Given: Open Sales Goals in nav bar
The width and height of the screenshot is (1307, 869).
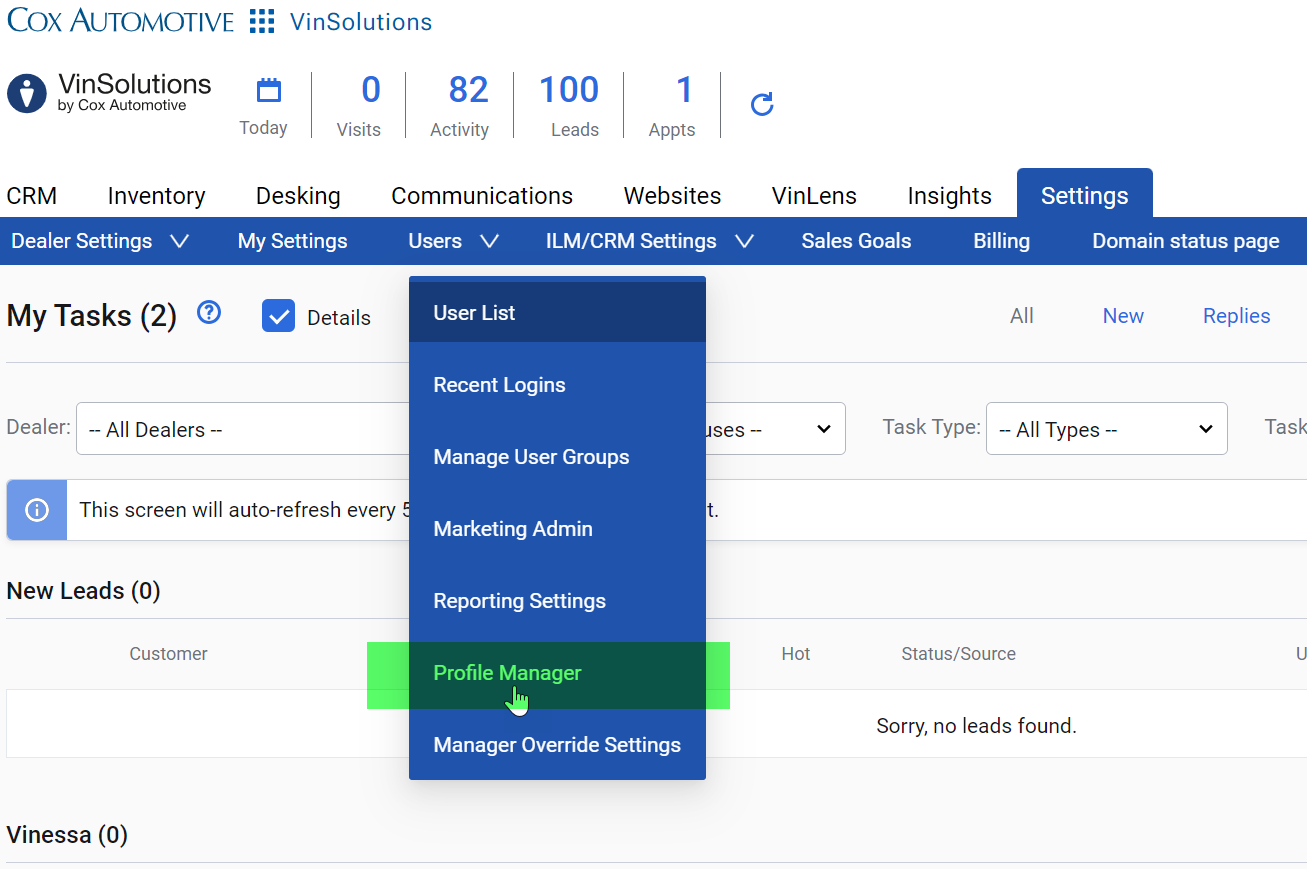Looking at the screenshot, I should coord(857,241).
